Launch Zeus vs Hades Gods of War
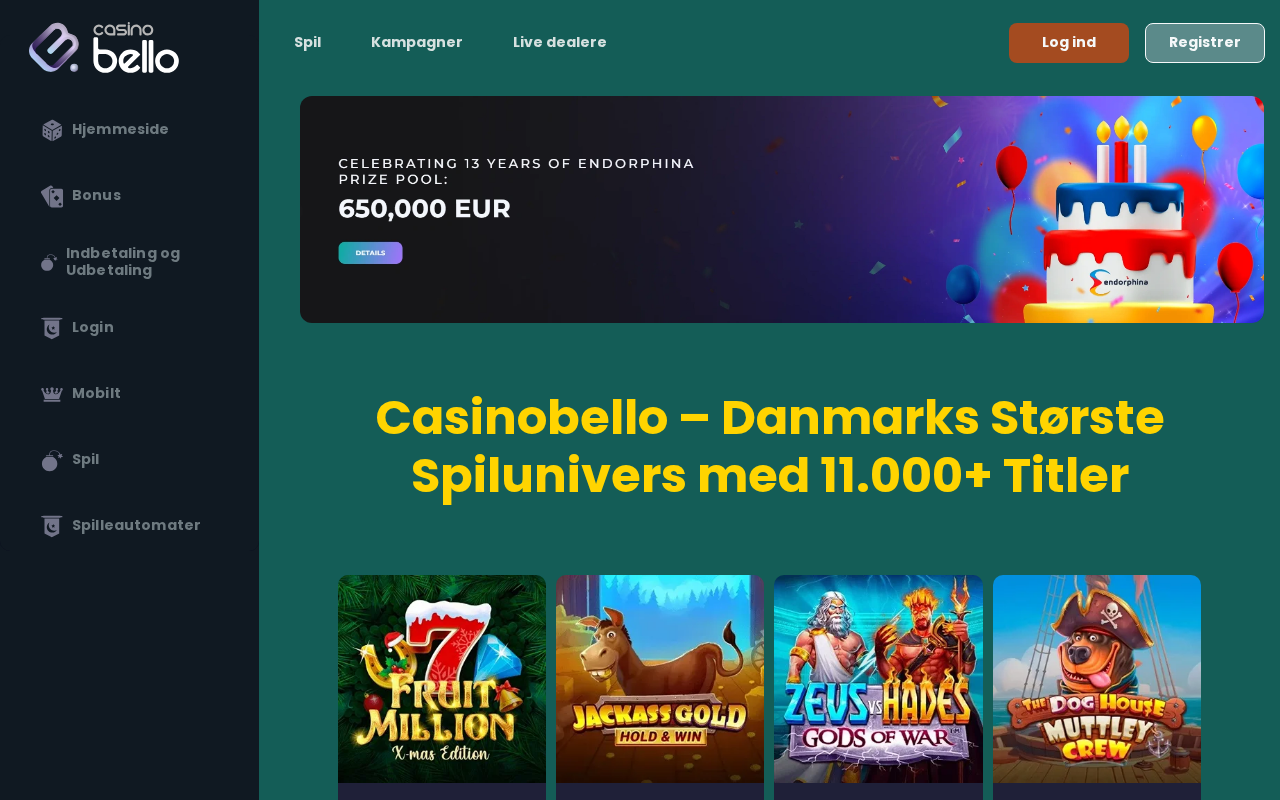 coord(878,679)
